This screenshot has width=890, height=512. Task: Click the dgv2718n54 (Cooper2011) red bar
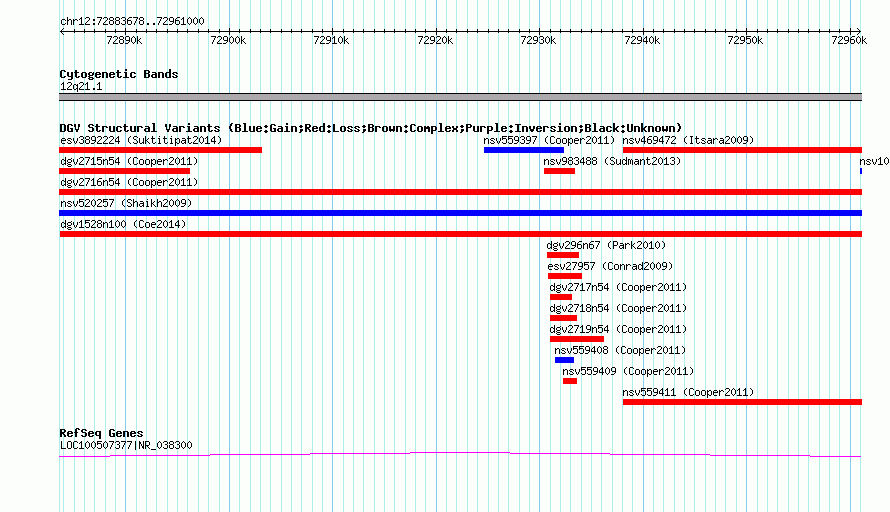coord(564,318)
